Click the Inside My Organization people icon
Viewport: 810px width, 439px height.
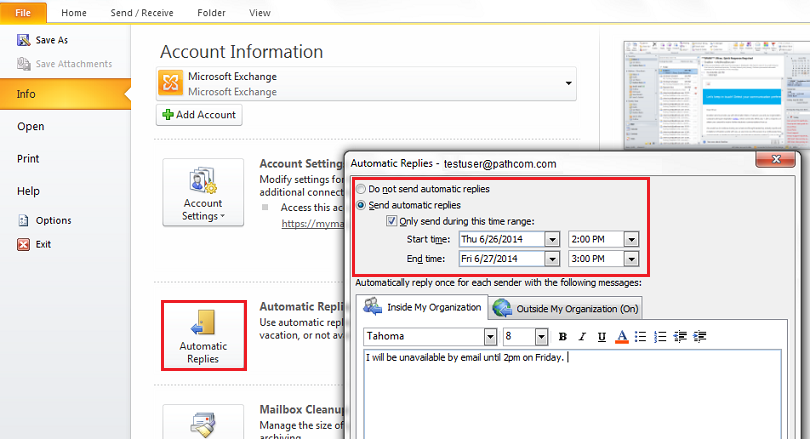(x=372, y=307)
